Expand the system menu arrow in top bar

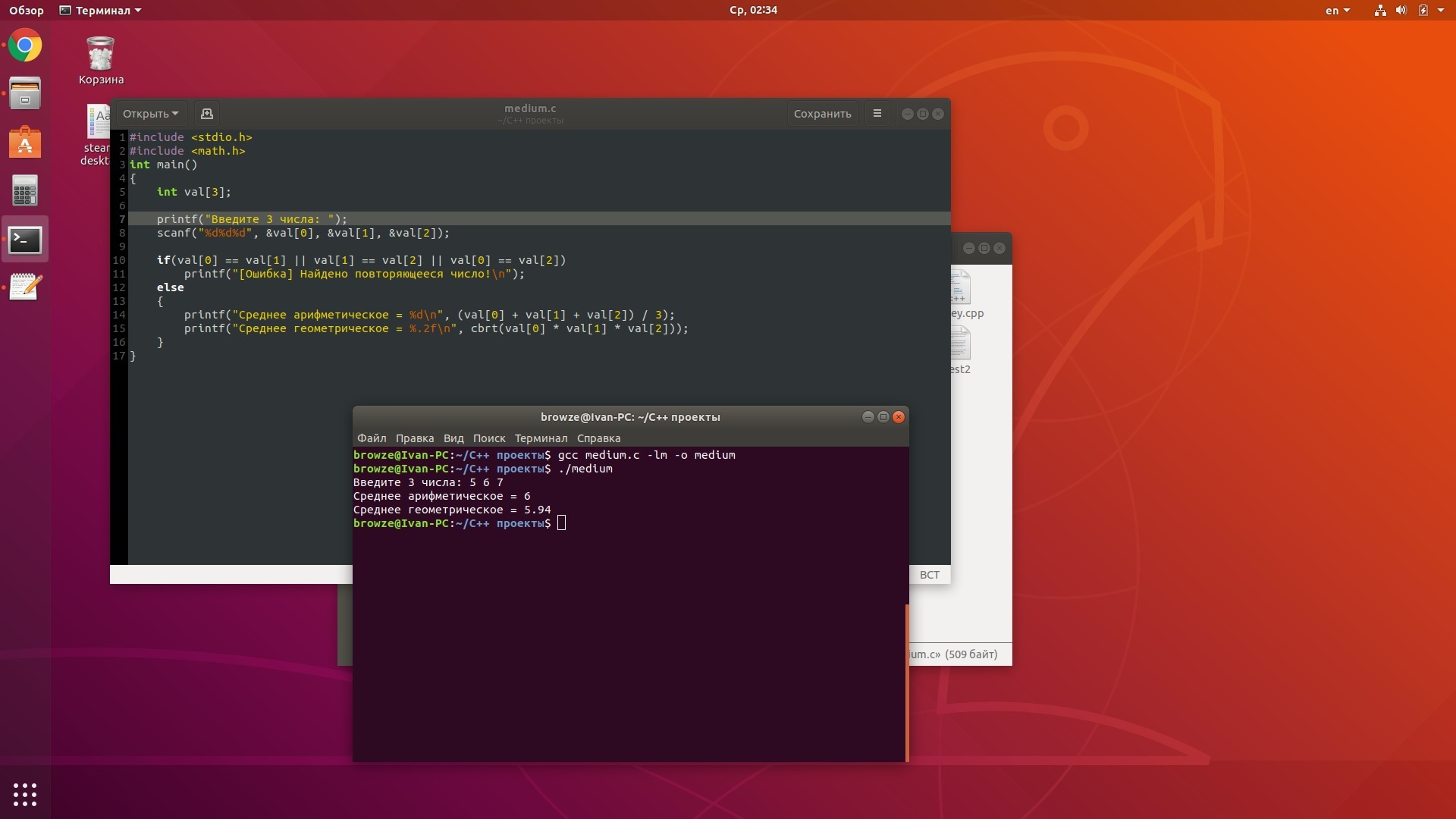point(1441,11)
